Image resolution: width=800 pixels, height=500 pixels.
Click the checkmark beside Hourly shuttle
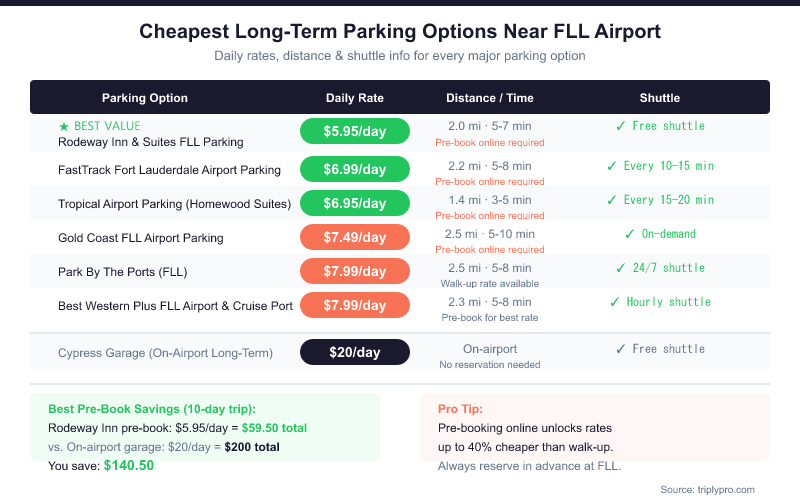615,302
